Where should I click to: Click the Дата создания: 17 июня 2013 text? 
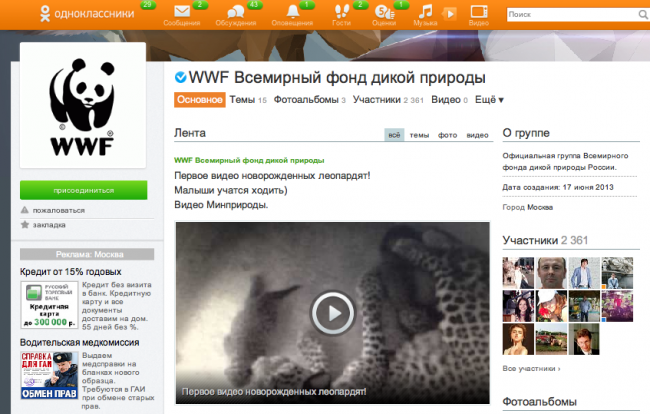(x=558, y=187)
